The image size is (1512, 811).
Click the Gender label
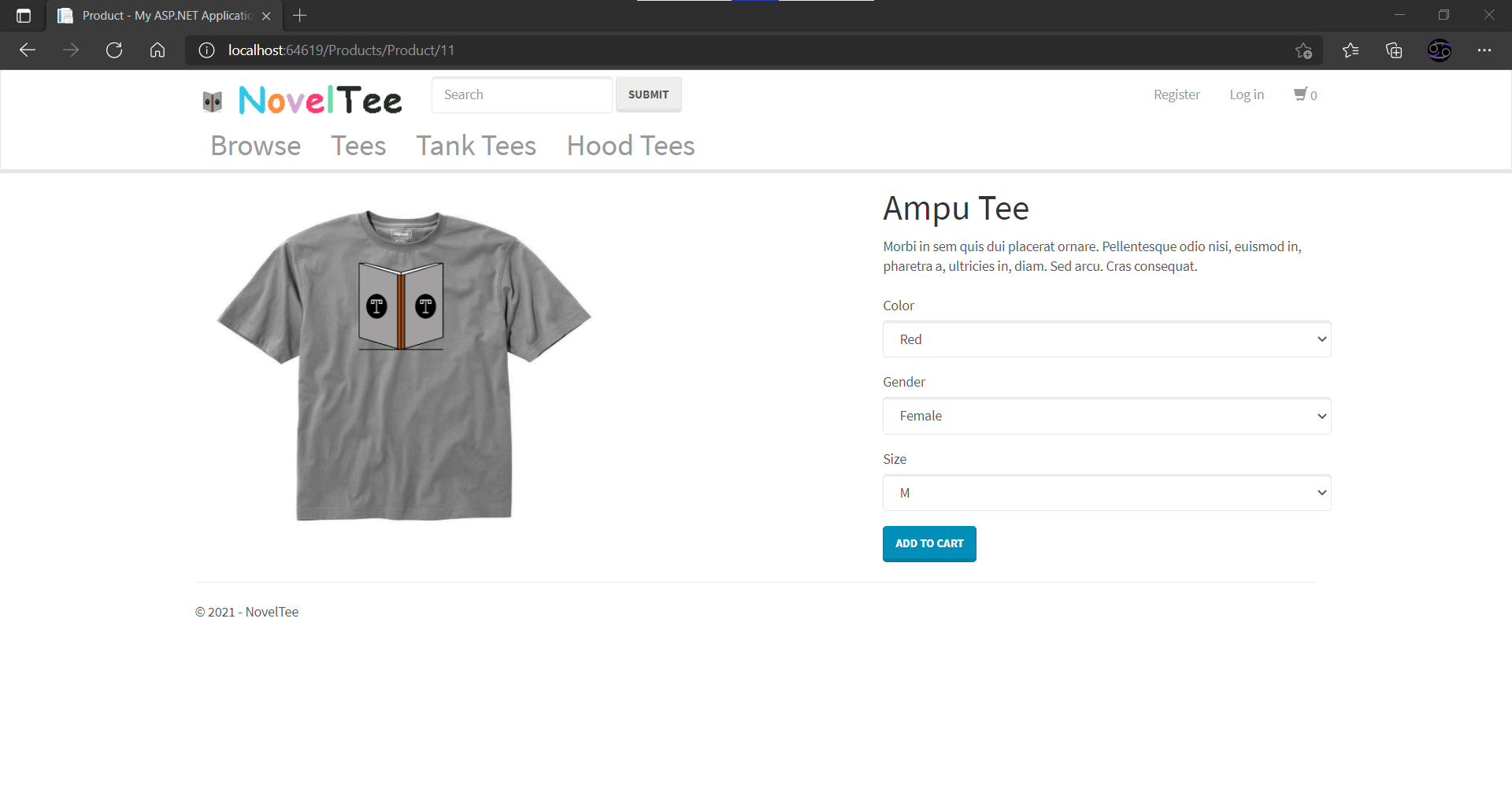pyautogui.click(x=904, y=382)
